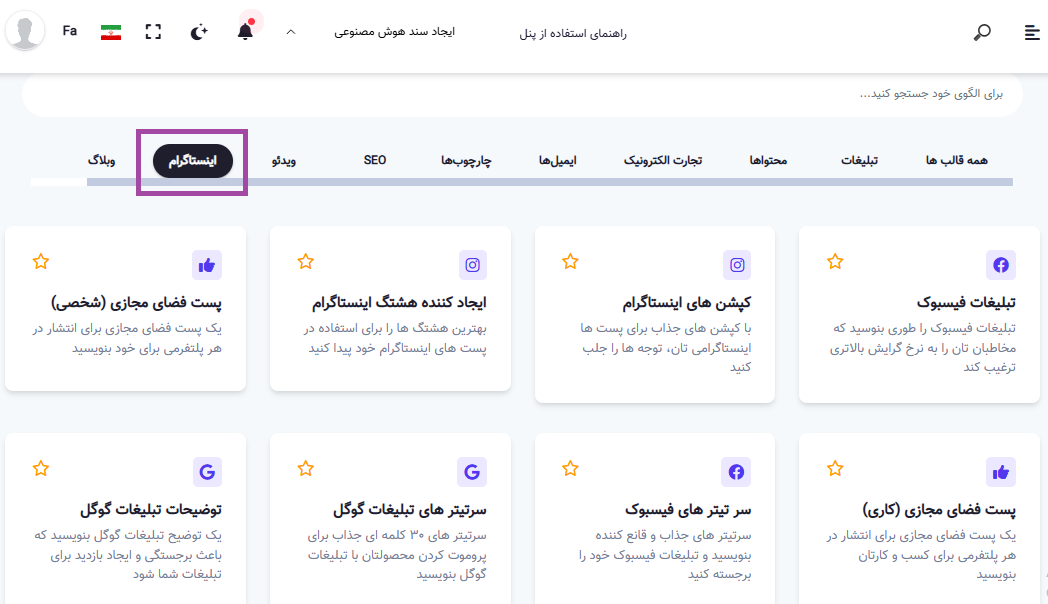Open توضیحات تبلیغات گوگل template title
Image resolution: width=1048 pixels, height=604 pixels.
coord(151,510)
